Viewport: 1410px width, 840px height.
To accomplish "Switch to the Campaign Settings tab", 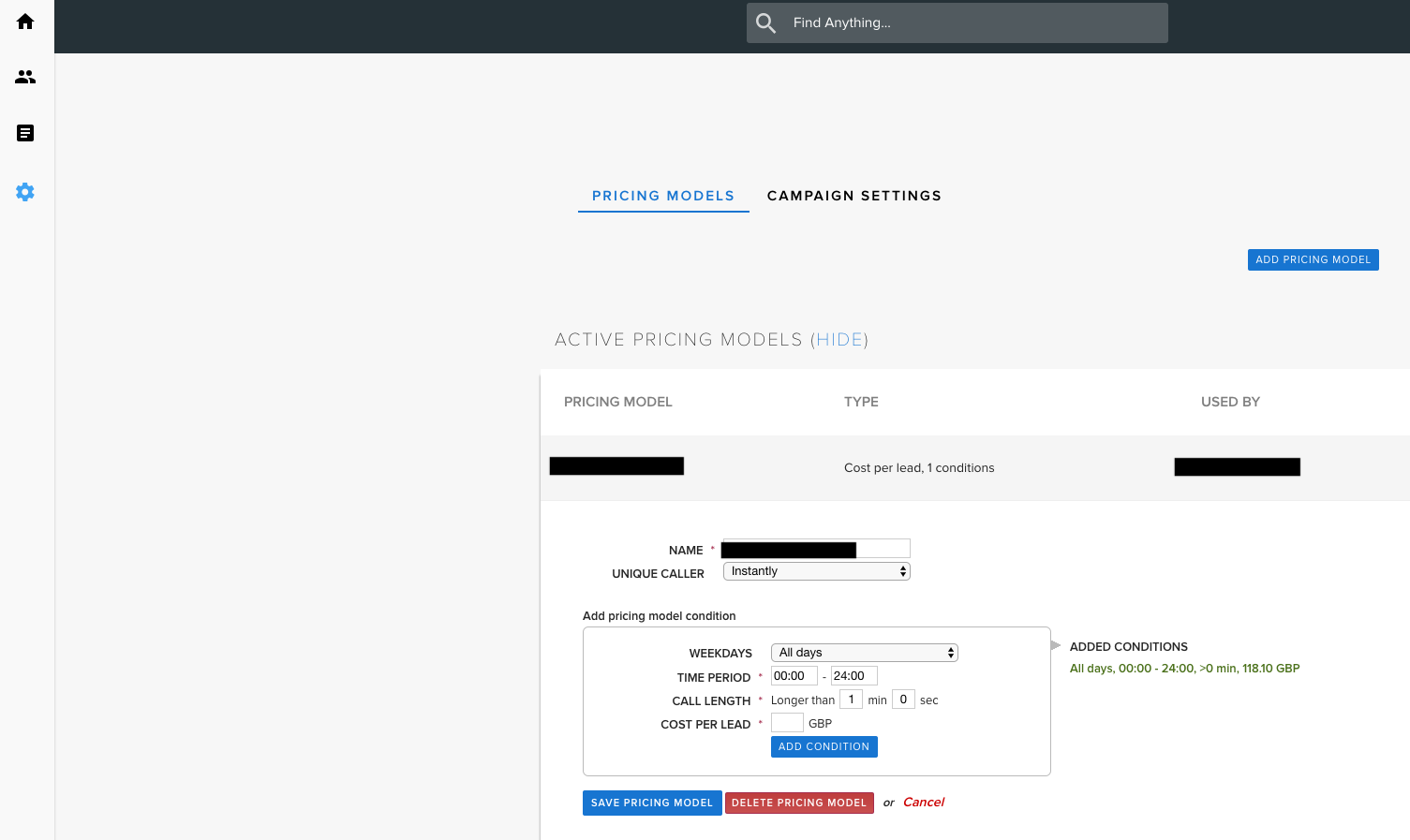I will tap(853, 196).
